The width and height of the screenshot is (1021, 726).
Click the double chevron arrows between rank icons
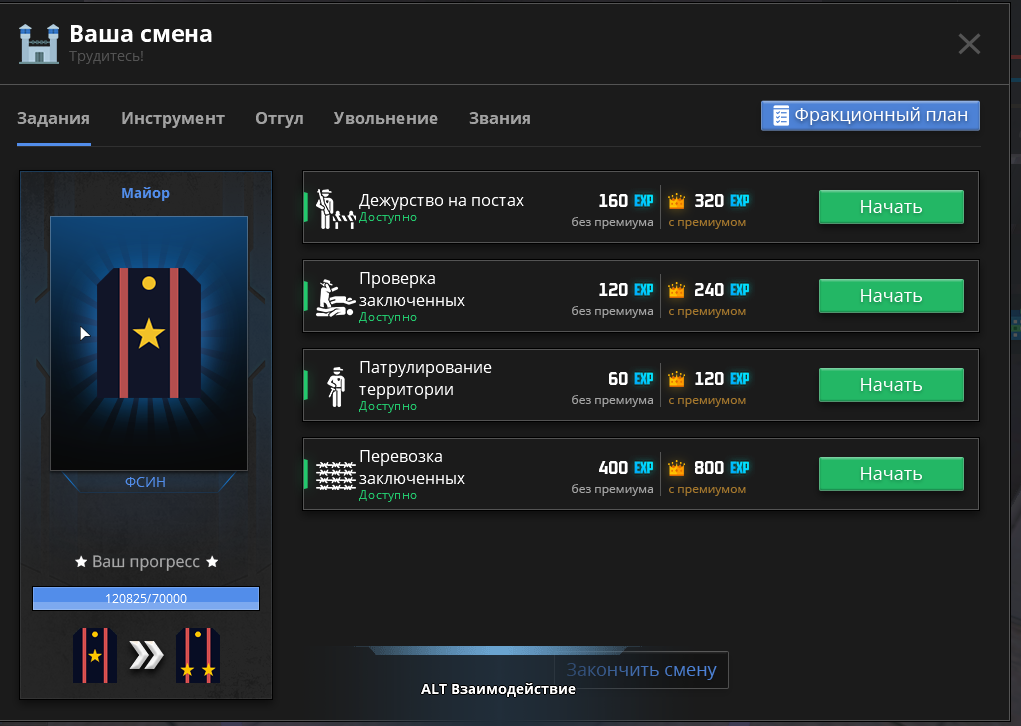click(146, 655)
